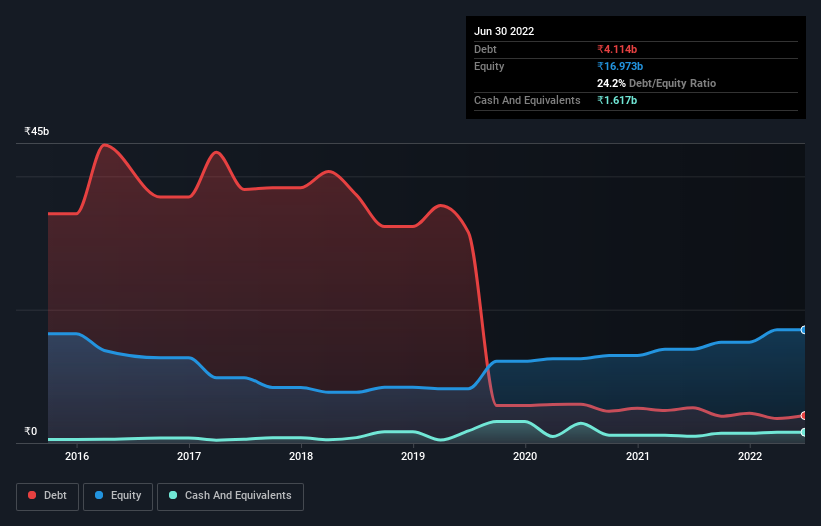Select the blue Equity endpoint marker
The height and width of the screenshot is (526, 821).
[x=804, y=330]
